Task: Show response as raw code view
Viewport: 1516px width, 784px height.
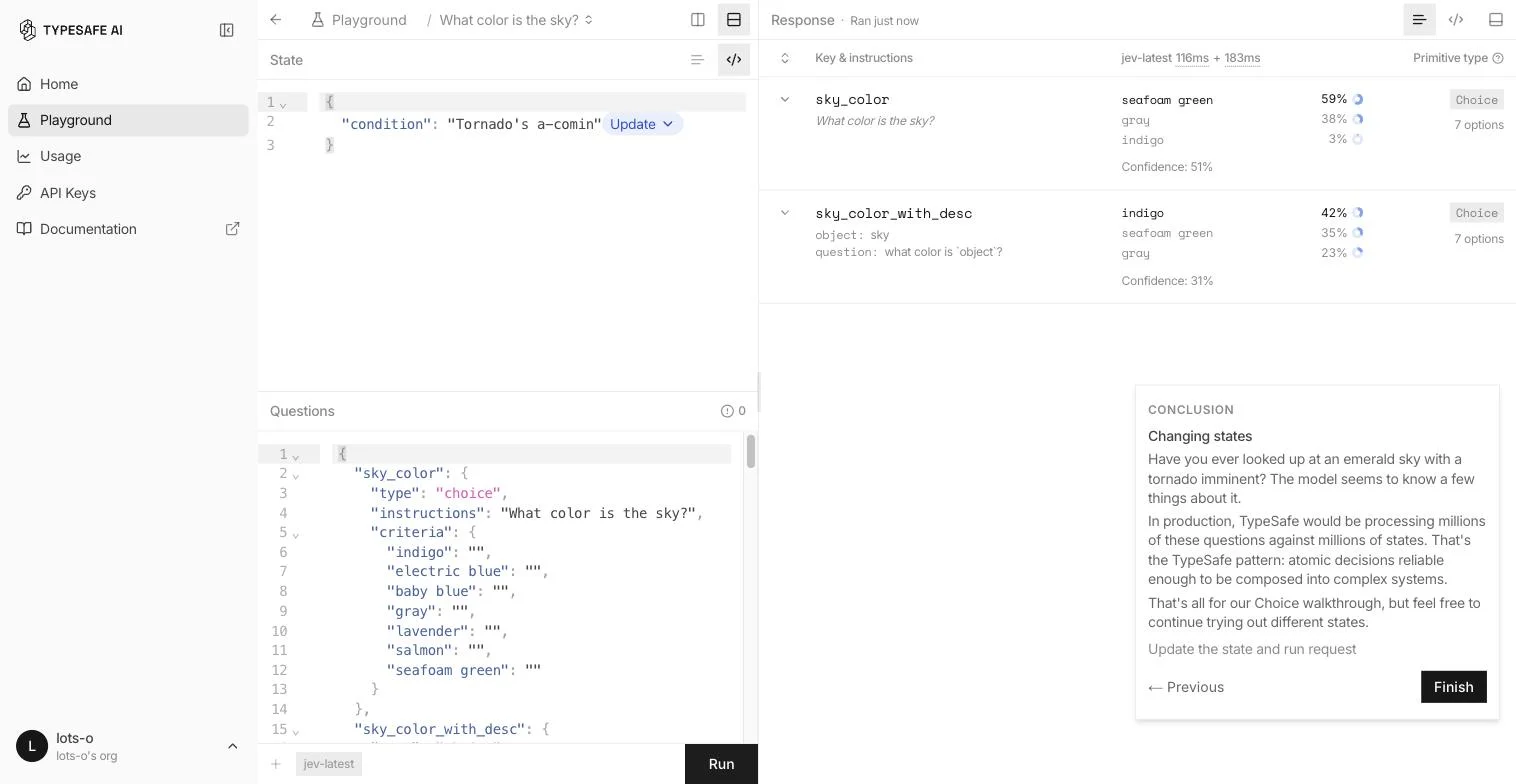Action: tap(1456, 19)
